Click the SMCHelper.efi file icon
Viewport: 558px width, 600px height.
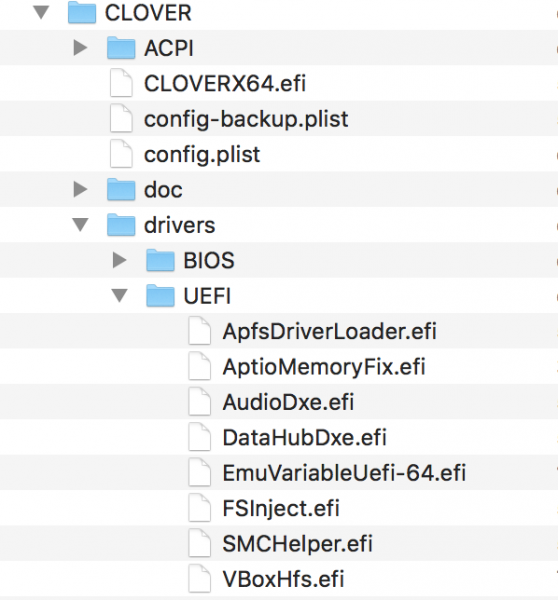tap(200, 543)
